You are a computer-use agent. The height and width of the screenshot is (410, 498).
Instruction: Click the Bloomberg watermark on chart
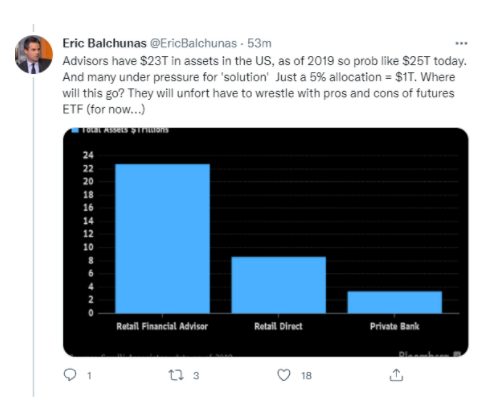(x=429, y=354)
